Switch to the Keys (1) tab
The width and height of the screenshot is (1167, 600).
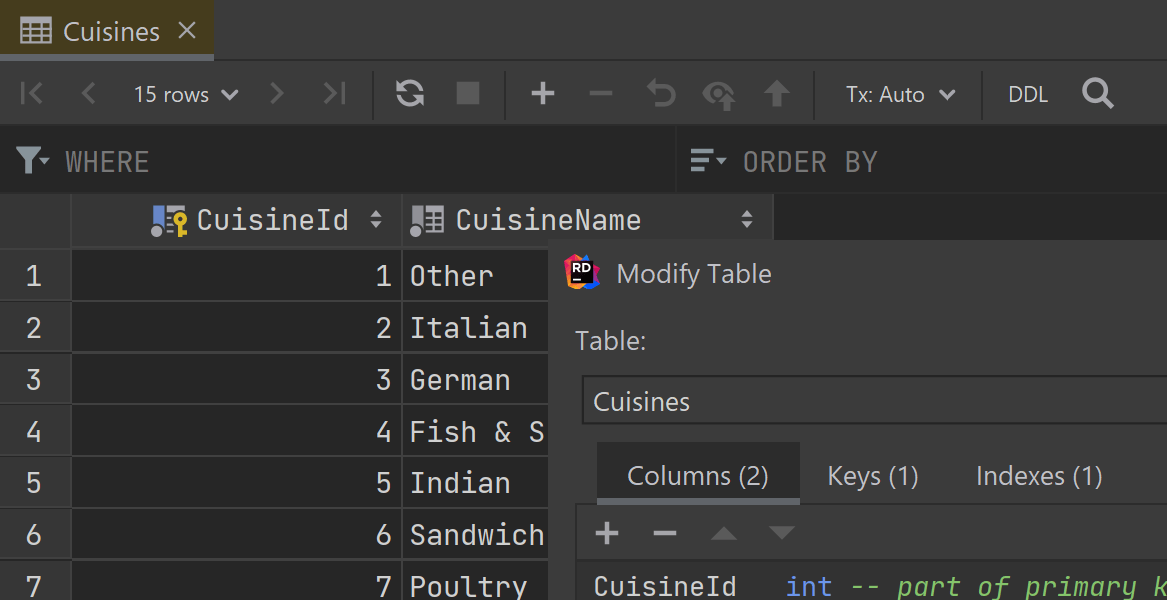coord(872,476)
